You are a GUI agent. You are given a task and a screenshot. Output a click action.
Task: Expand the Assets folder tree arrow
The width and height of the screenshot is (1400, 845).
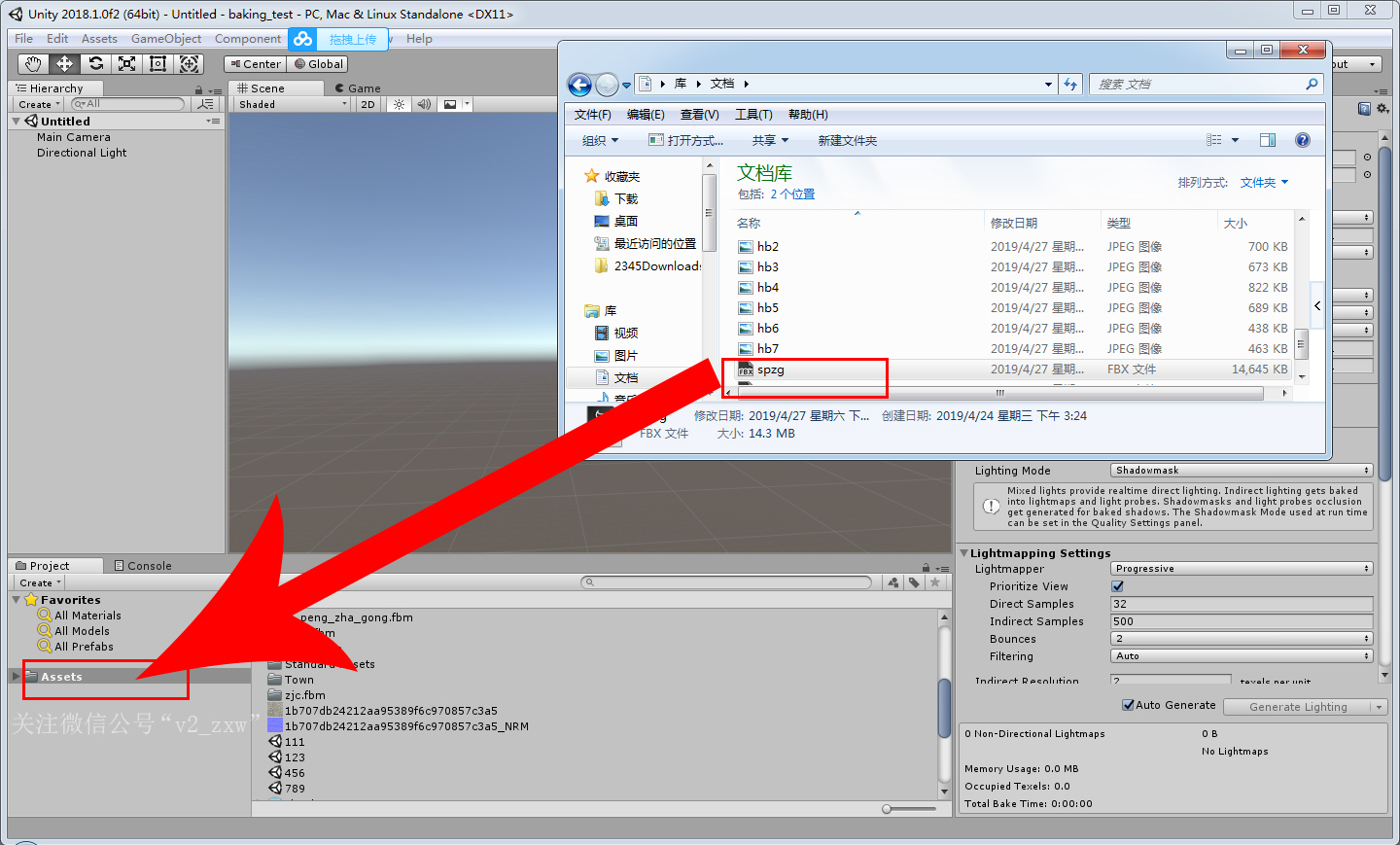click(17, 676)
